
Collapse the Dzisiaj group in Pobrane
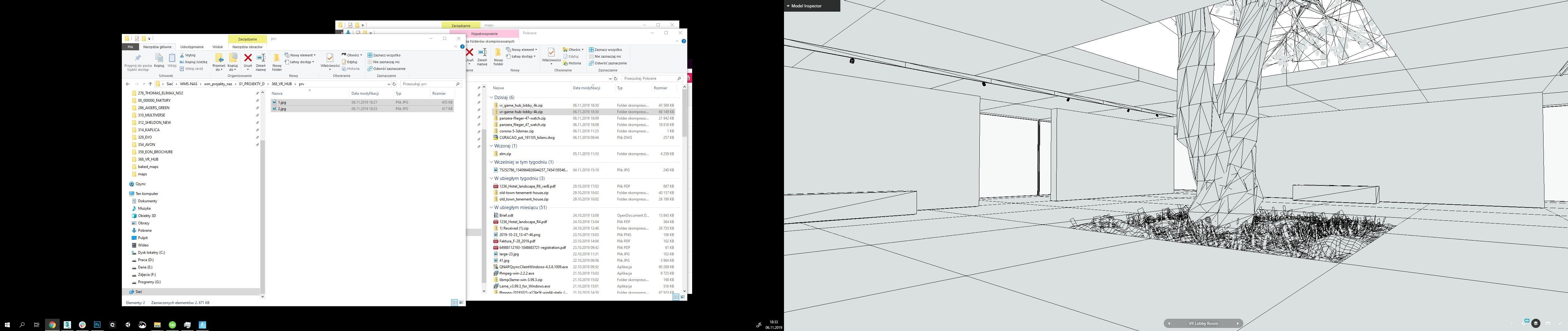[491, 97]
